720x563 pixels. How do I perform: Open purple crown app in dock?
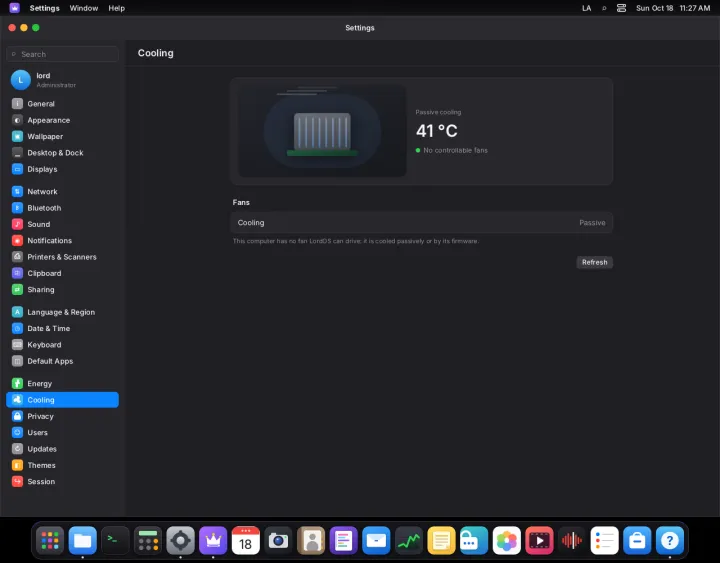coord(213,540)
